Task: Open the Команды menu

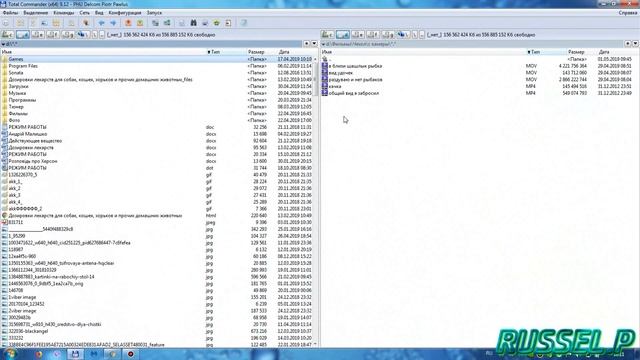Action: (64, 13)
